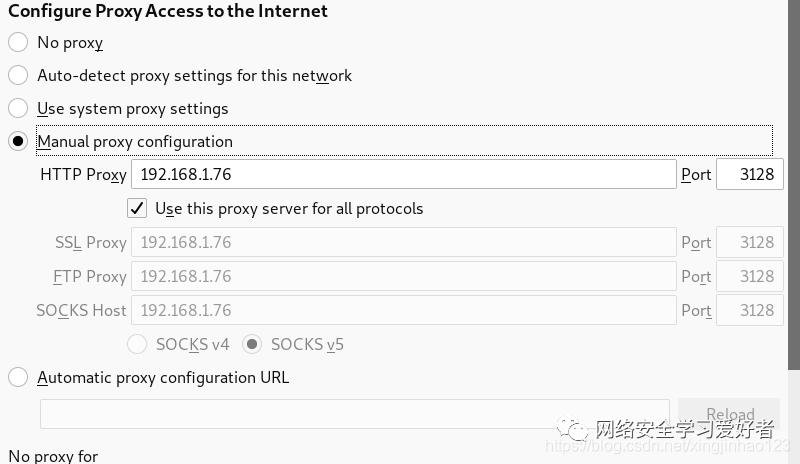
Task: Click the FTP Proxy port field
Action: (x=749, y=276)
